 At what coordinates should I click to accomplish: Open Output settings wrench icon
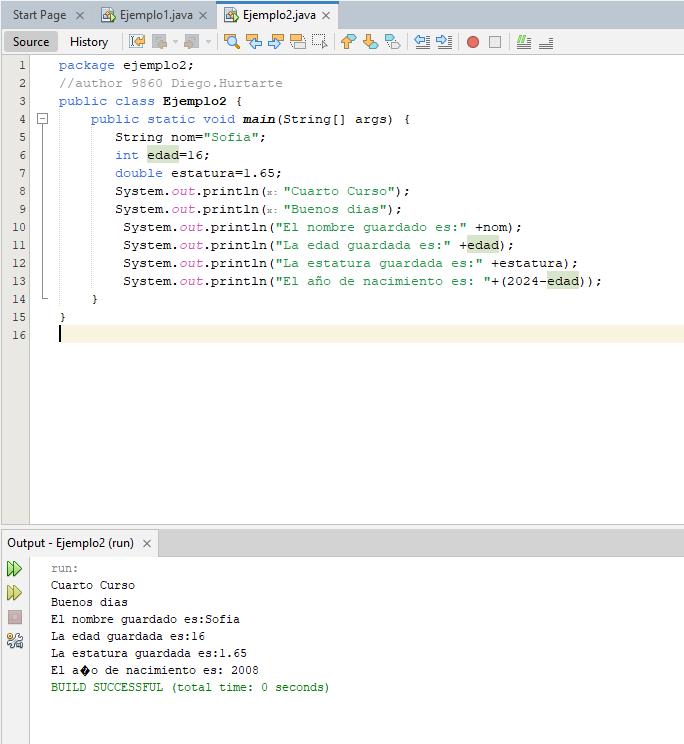coord(15,641)
